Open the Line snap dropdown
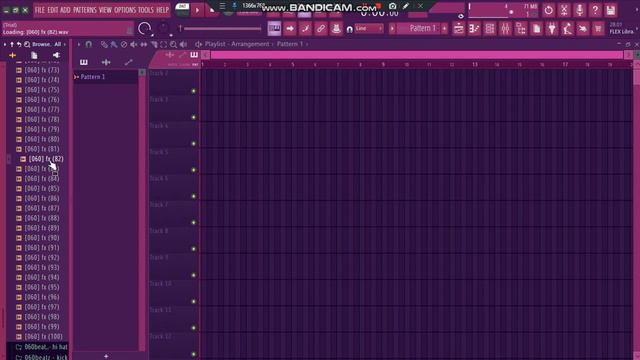The image size is (640, 360). tap(369, 29)
